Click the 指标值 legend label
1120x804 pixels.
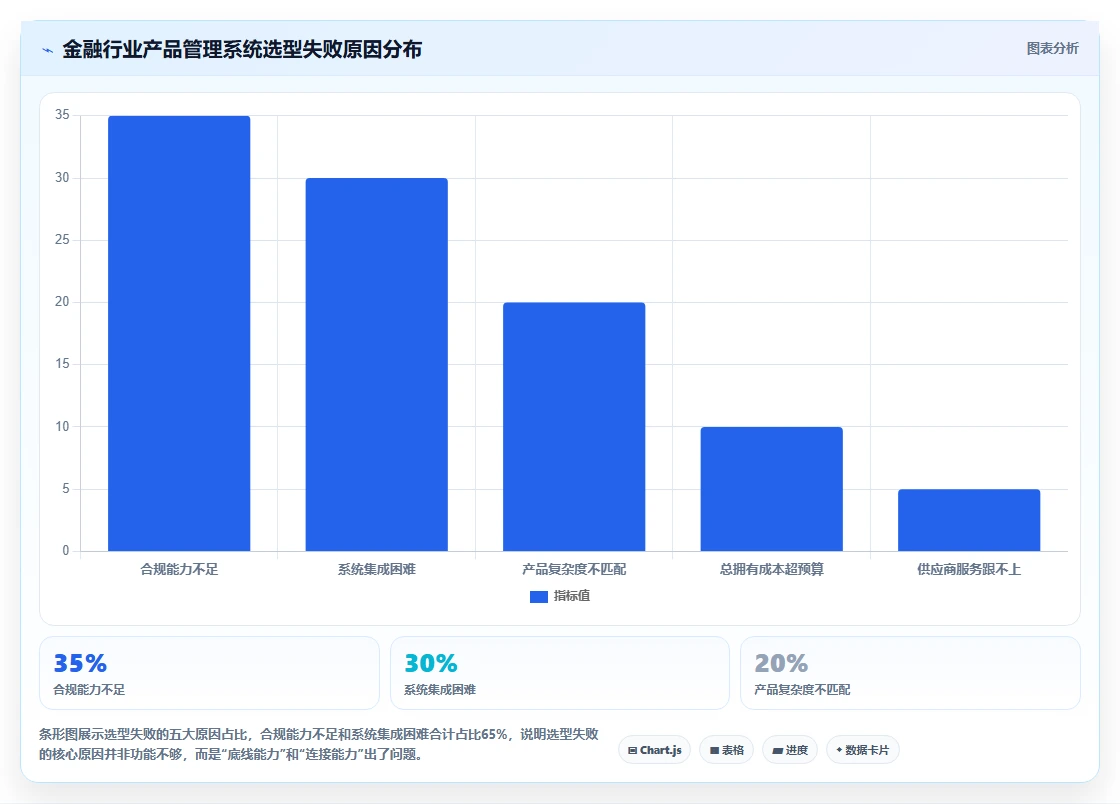pos(571,596)
